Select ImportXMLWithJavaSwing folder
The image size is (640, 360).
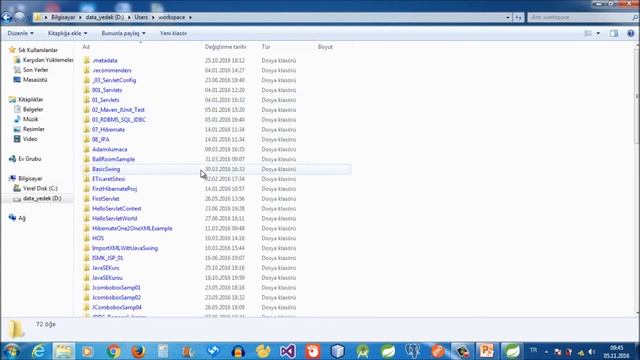[125, 248]
